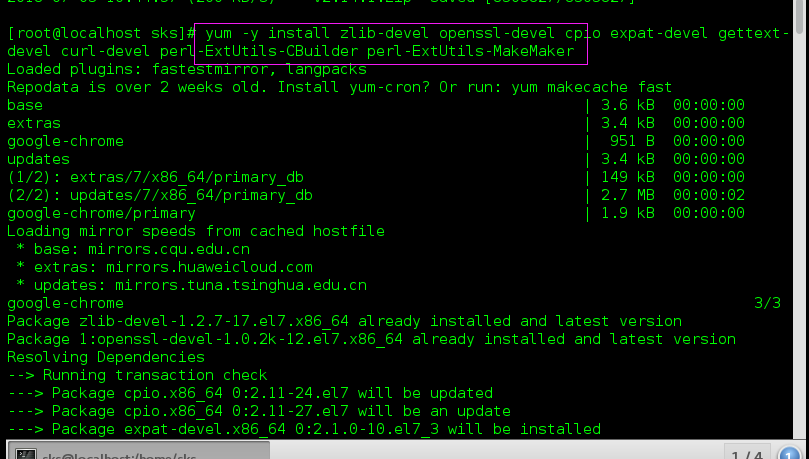Click the 'google-chrome/primary' line
Viewport: 809px width, 459px height.
pos(101,214)
